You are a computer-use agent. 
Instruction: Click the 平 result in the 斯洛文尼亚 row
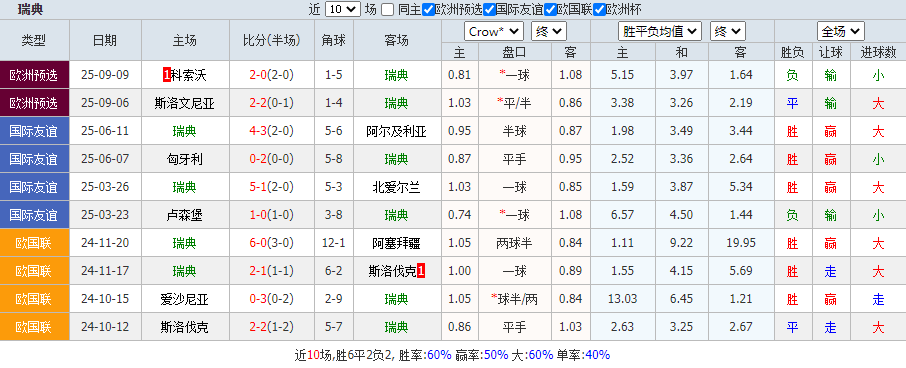(x=792, y=103)
